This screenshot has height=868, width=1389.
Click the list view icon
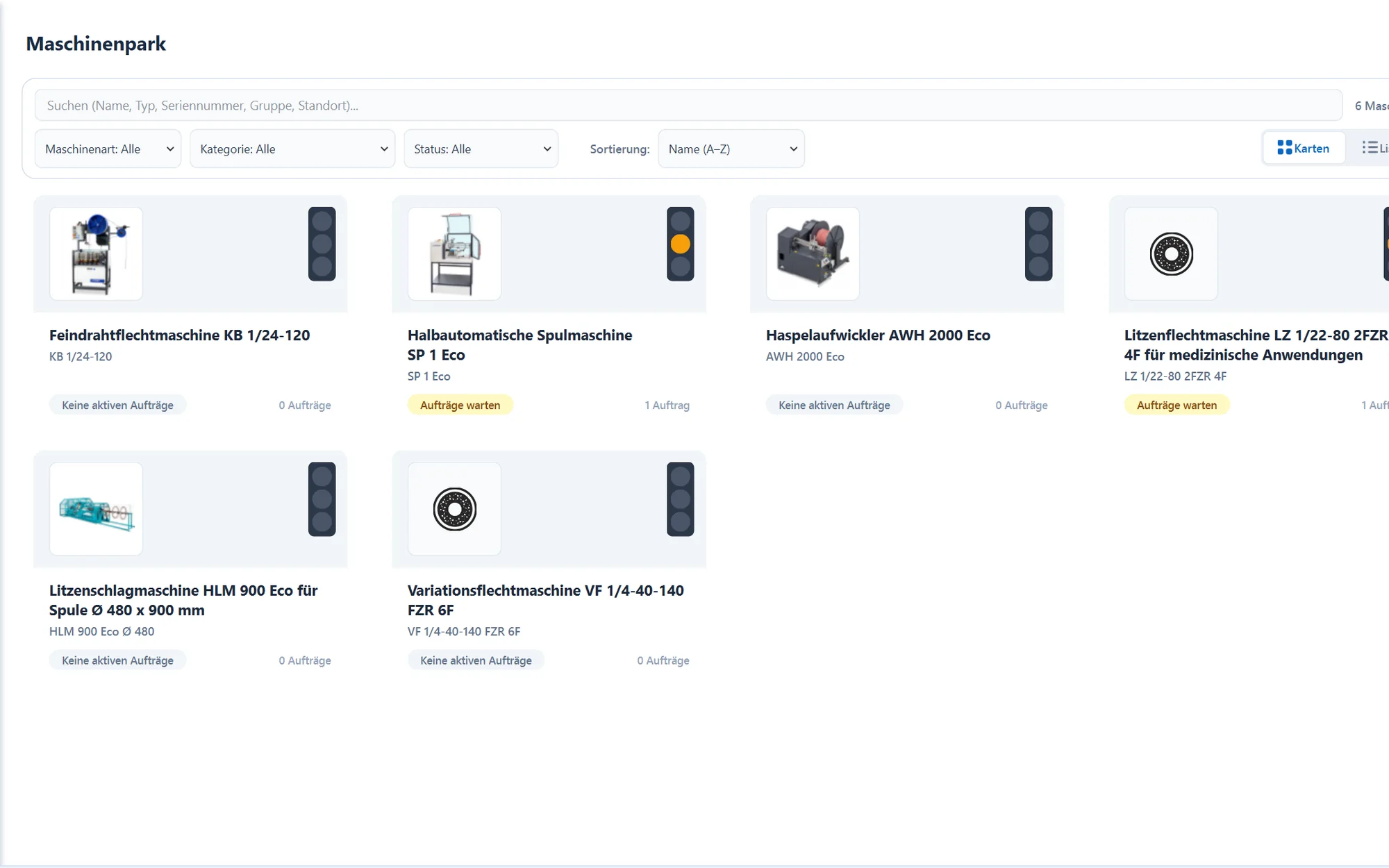[1370, 148]
